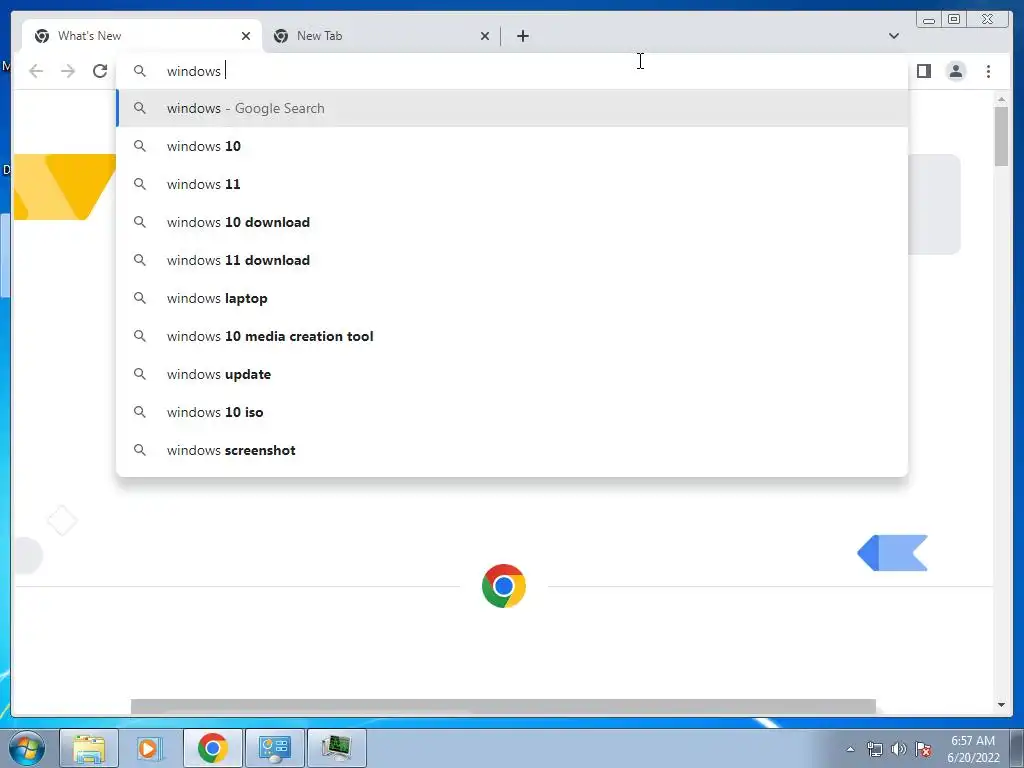Close the New Tab tab
The width and height of the screenshot is (1024, 768).
tap(485, 36)
